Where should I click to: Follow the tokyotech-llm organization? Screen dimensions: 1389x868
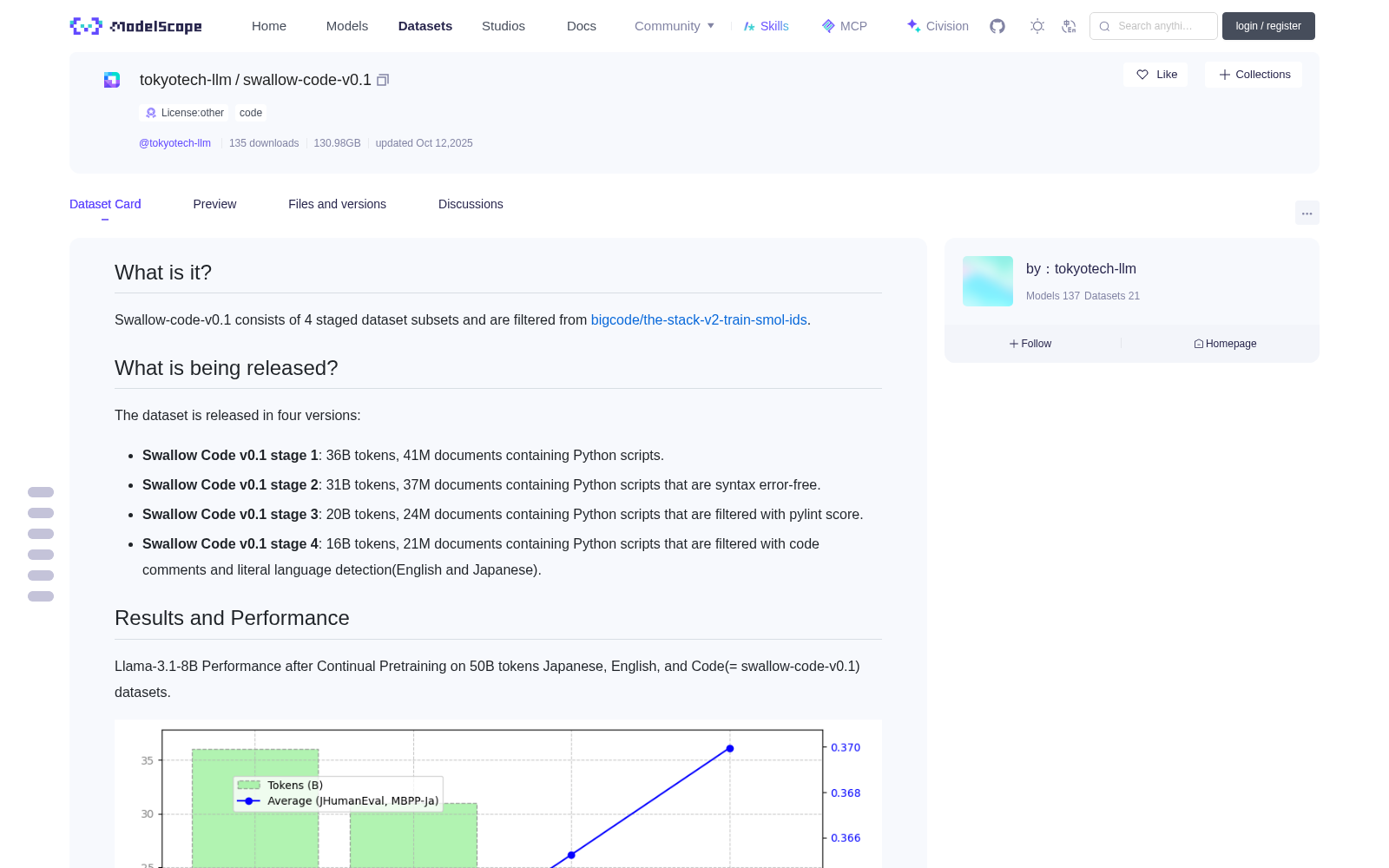(1030, 344)
